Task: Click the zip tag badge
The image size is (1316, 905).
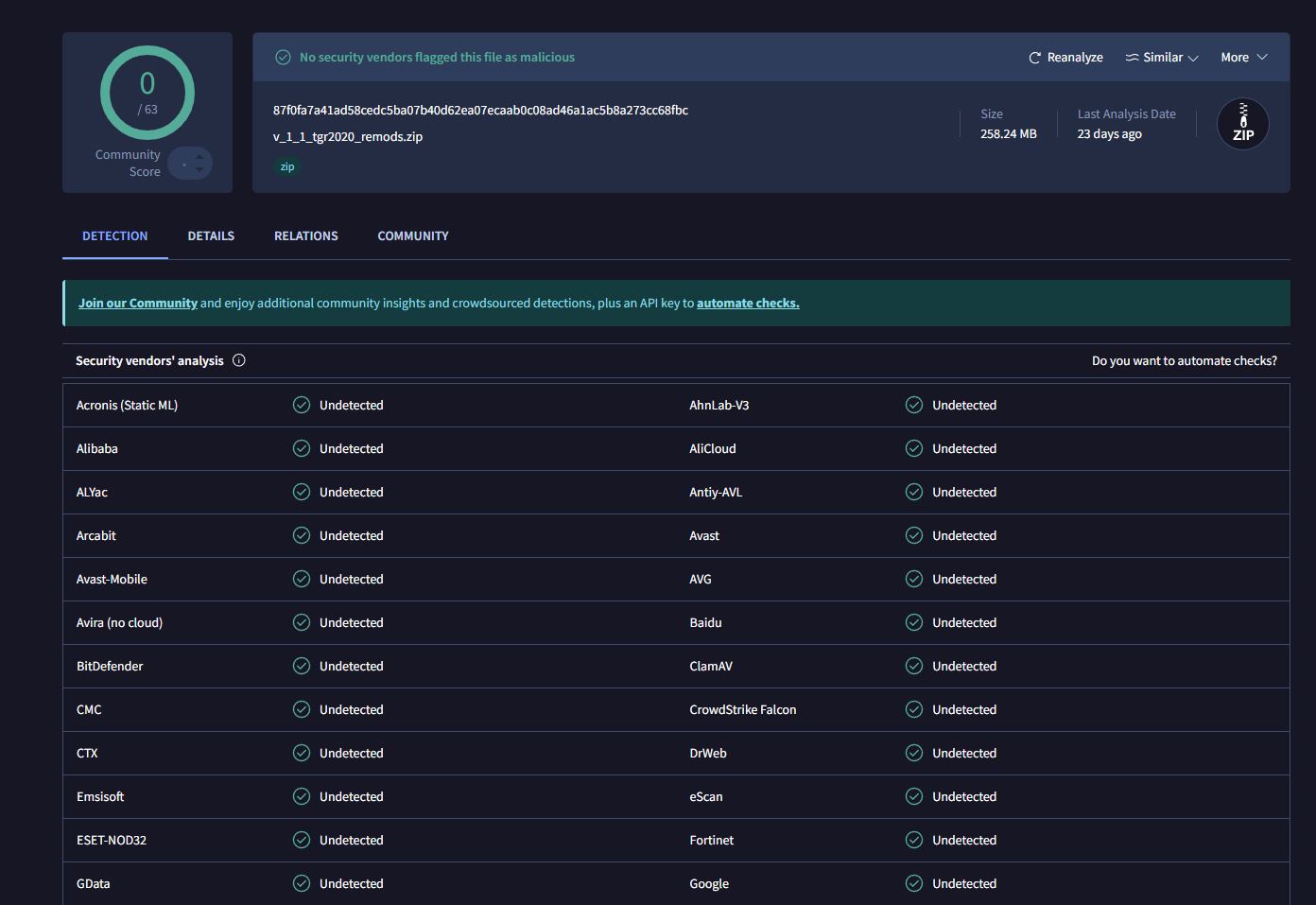Action: 287,166
